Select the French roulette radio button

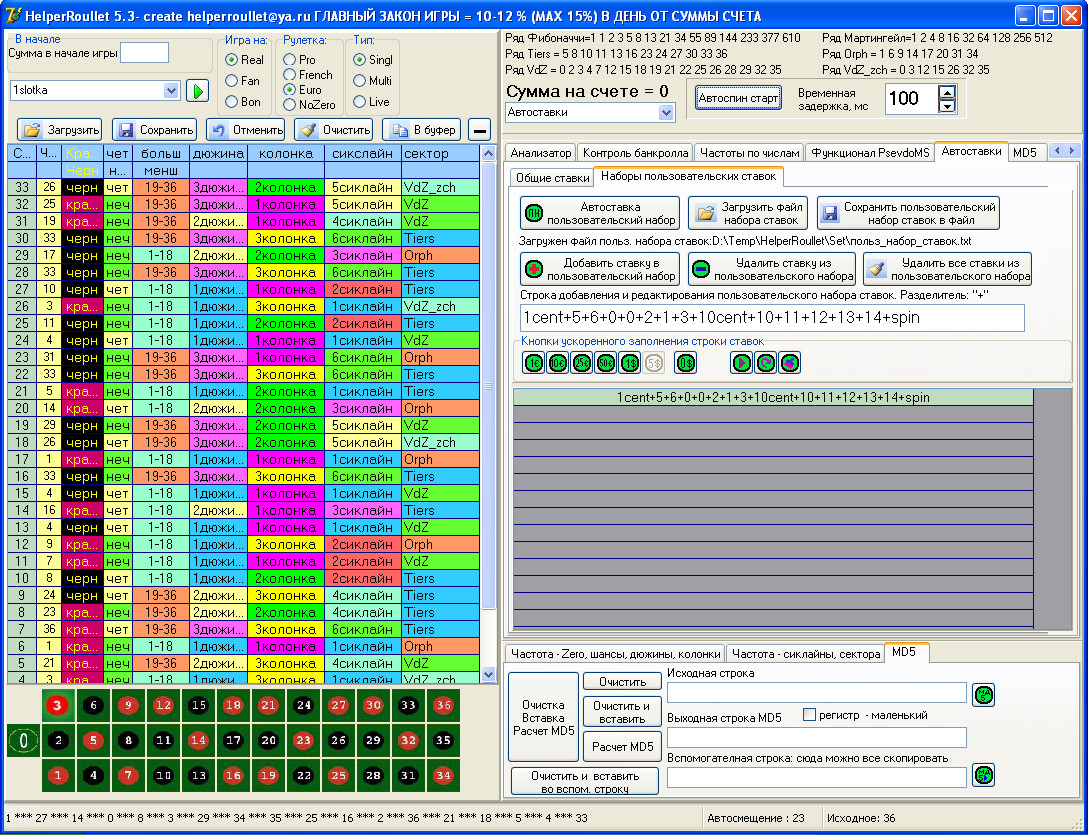pos(290,75)
